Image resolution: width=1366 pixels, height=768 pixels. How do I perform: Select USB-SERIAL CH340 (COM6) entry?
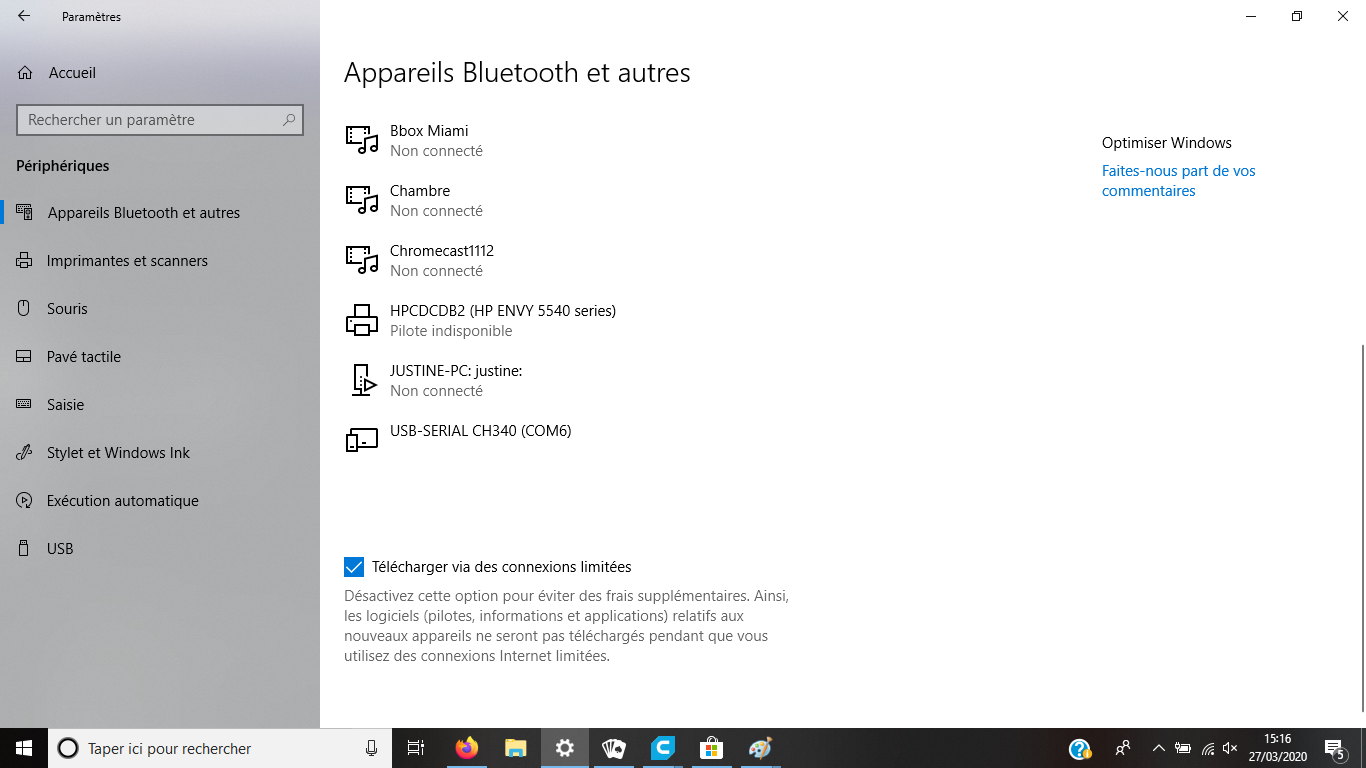(x=481, y=431)
